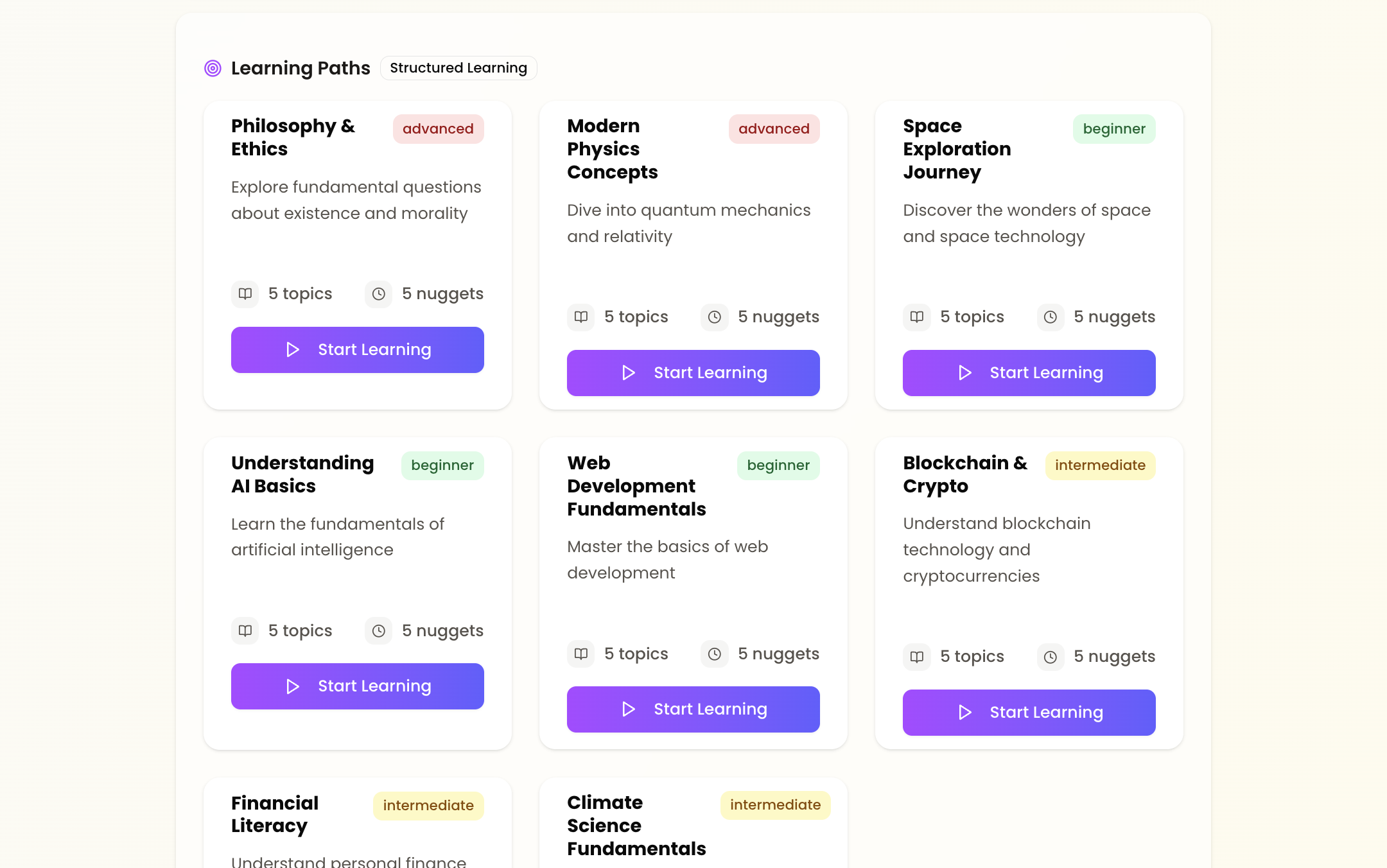The width and height of the screenshot is (1387, 868).
Task: Click the book icon in Blockchain & Crypto card
Action: pyautogui.click(x=917, y=657)
